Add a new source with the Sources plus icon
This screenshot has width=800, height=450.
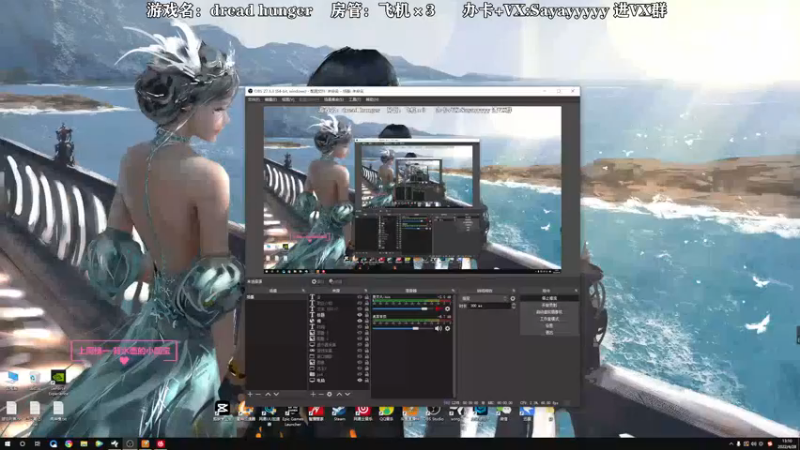313,394
